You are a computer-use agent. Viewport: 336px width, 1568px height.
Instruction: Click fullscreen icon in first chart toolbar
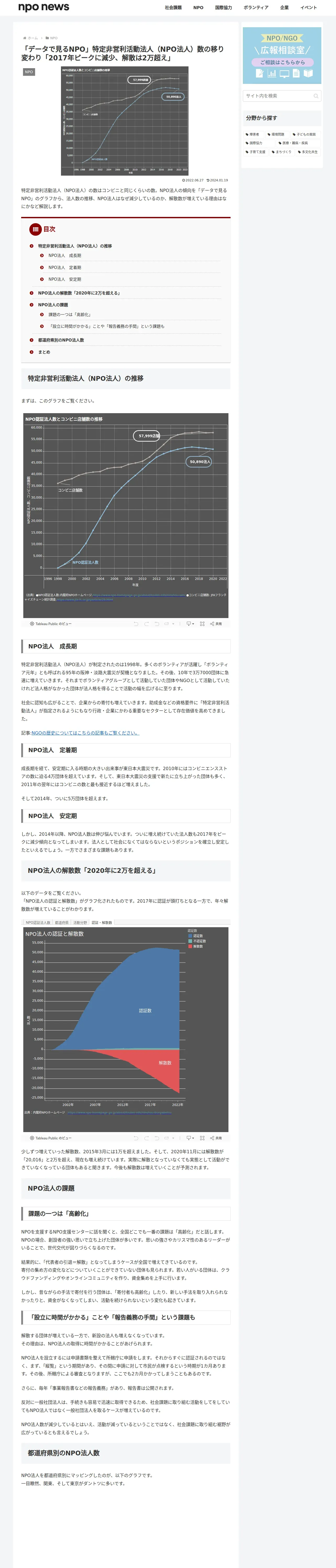click(203, 624)
